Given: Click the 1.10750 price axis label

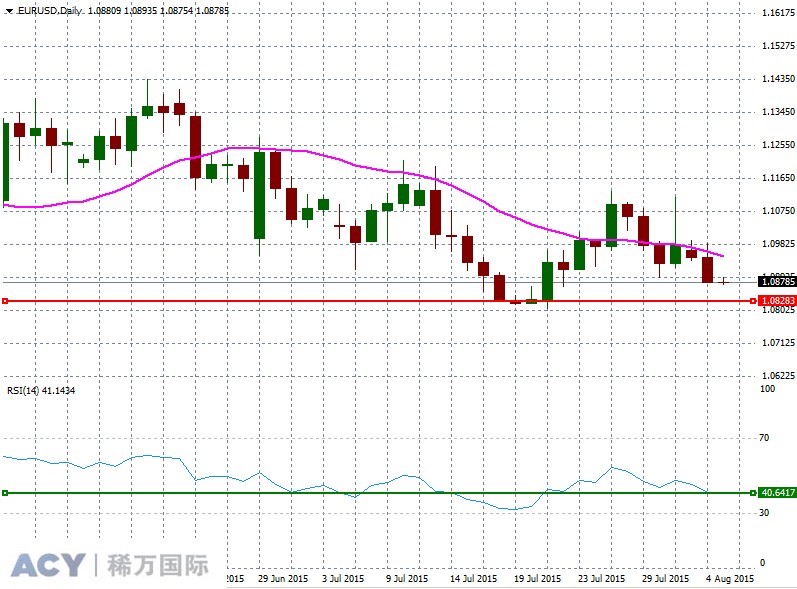Looking at the screenshot, I should [x=778, y=211].
